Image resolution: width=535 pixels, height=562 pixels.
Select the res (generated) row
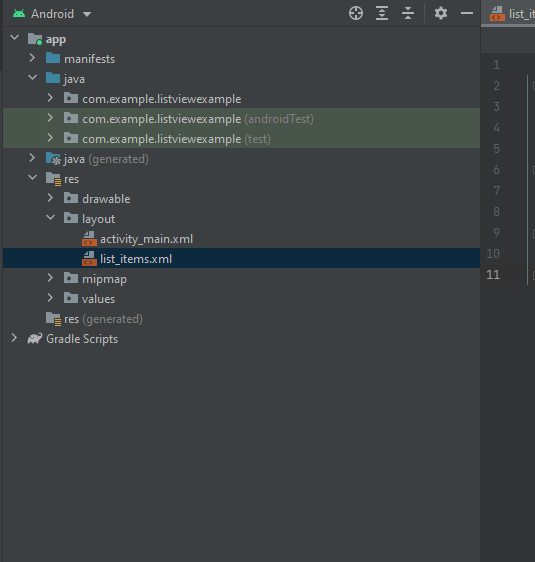pos(242,319)
